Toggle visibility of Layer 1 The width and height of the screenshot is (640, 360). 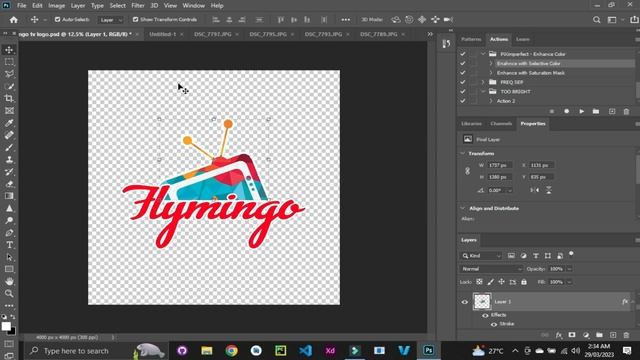464,302
